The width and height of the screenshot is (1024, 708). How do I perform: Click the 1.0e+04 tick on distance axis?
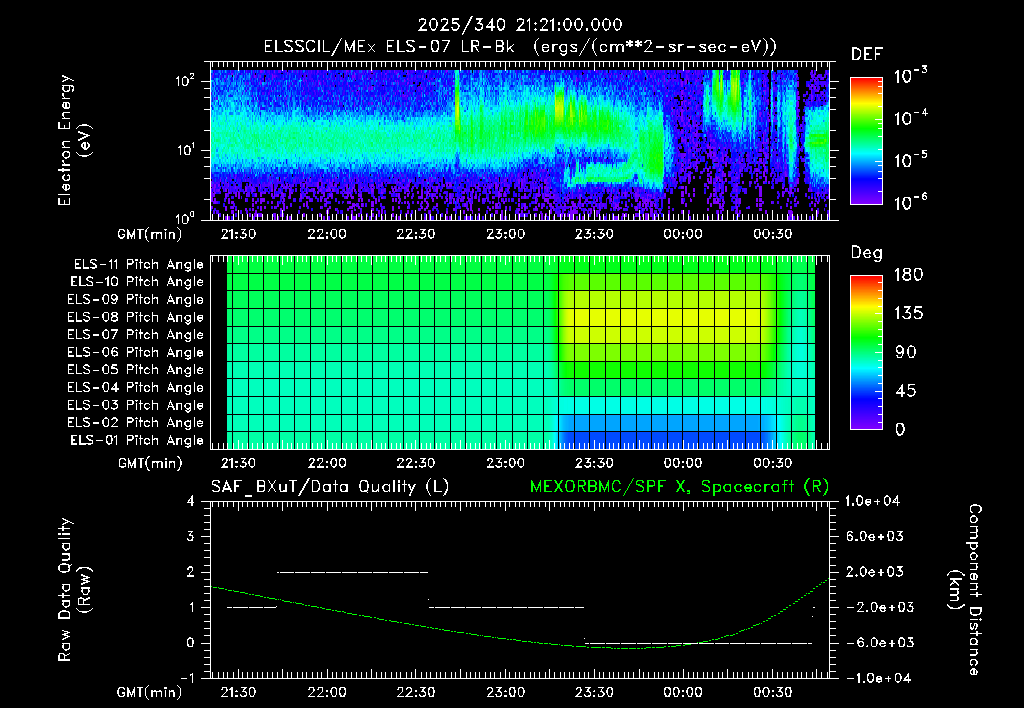872,501
